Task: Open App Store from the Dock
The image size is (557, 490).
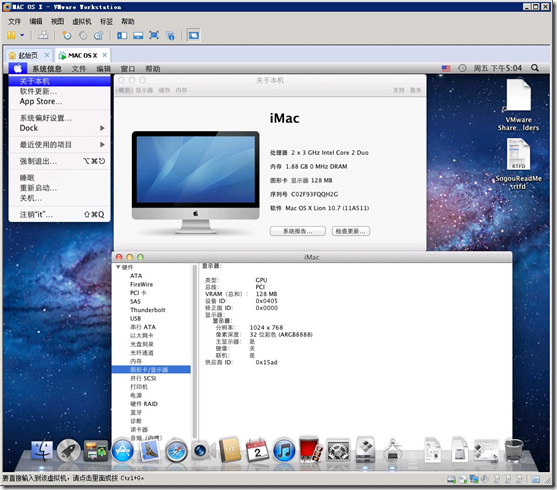Action: (x=123, y=451)
